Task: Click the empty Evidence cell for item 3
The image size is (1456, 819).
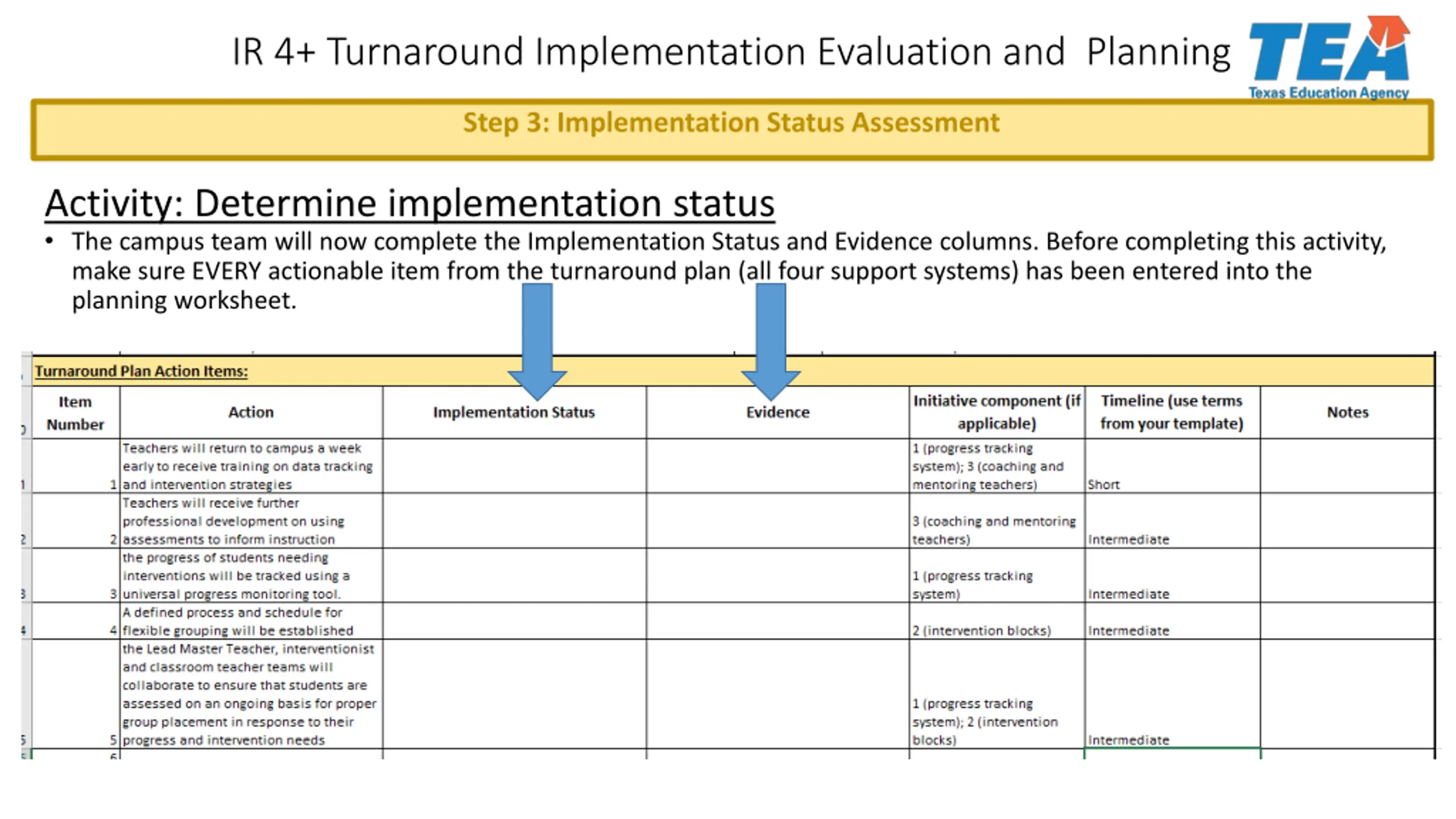Action: tap(777, 576)
